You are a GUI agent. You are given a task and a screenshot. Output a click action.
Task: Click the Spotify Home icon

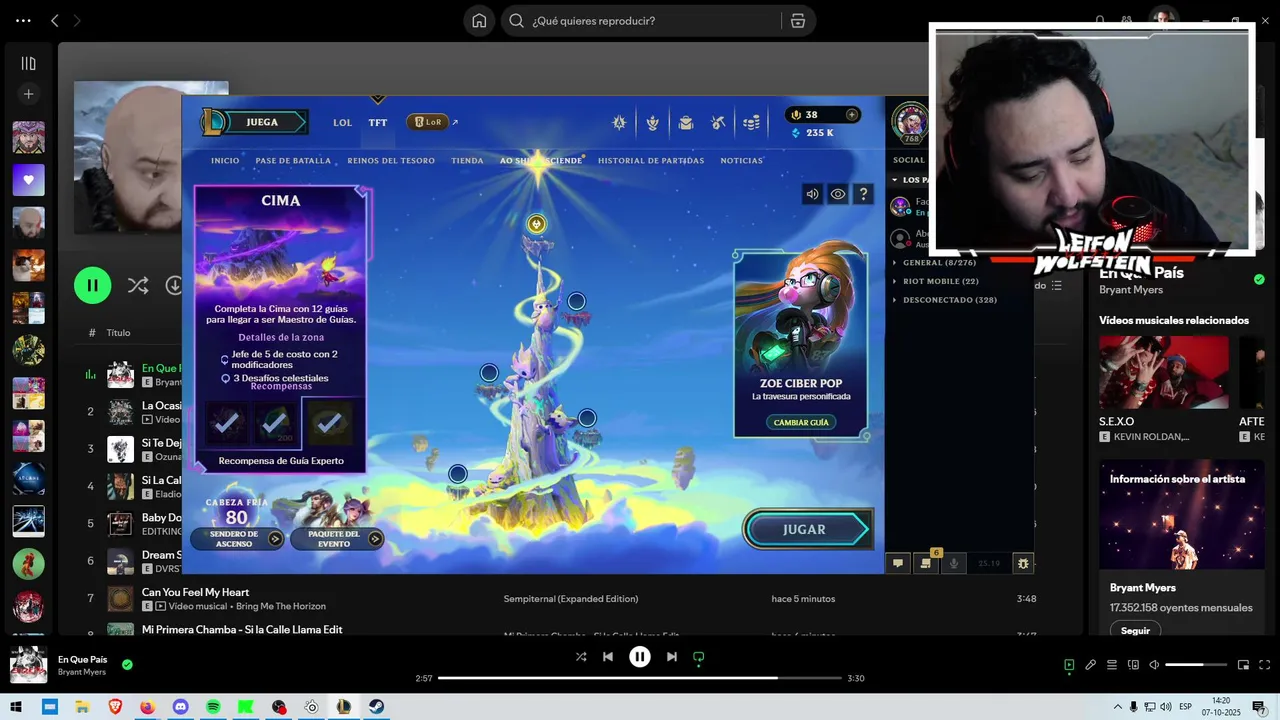tap(480, 21)
